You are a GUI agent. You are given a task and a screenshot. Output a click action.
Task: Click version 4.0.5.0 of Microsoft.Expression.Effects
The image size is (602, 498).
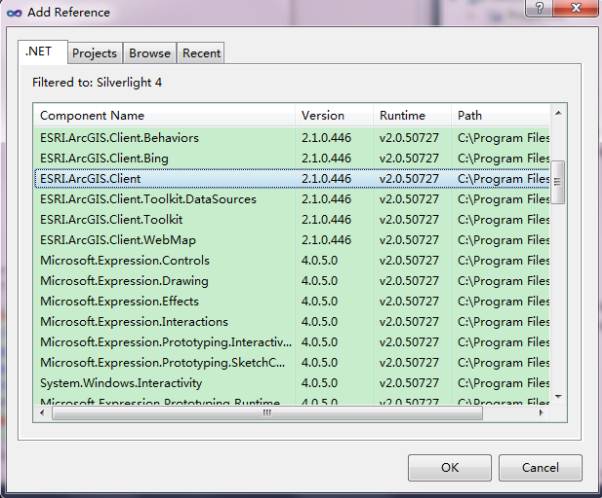pyautogui.click(x=319, y=301)
